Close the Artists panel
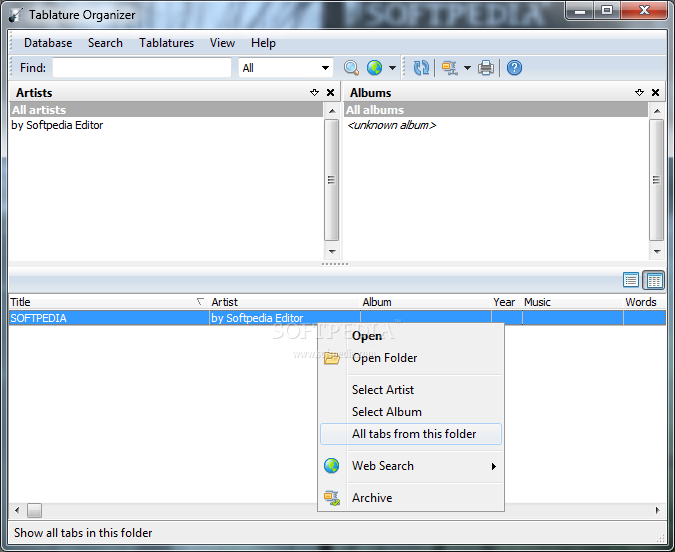This screenshot has width=675, height=552. (330, 93)
